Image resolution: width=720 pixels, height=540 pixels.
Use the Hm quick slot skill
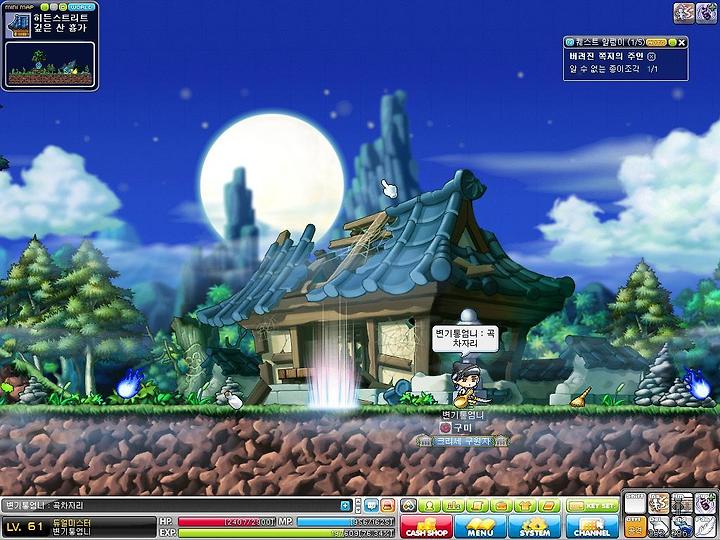point(681,504)
